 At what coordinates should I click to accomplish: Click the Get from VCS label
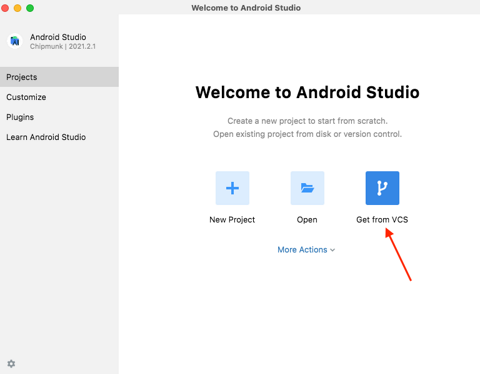point(382,220)
